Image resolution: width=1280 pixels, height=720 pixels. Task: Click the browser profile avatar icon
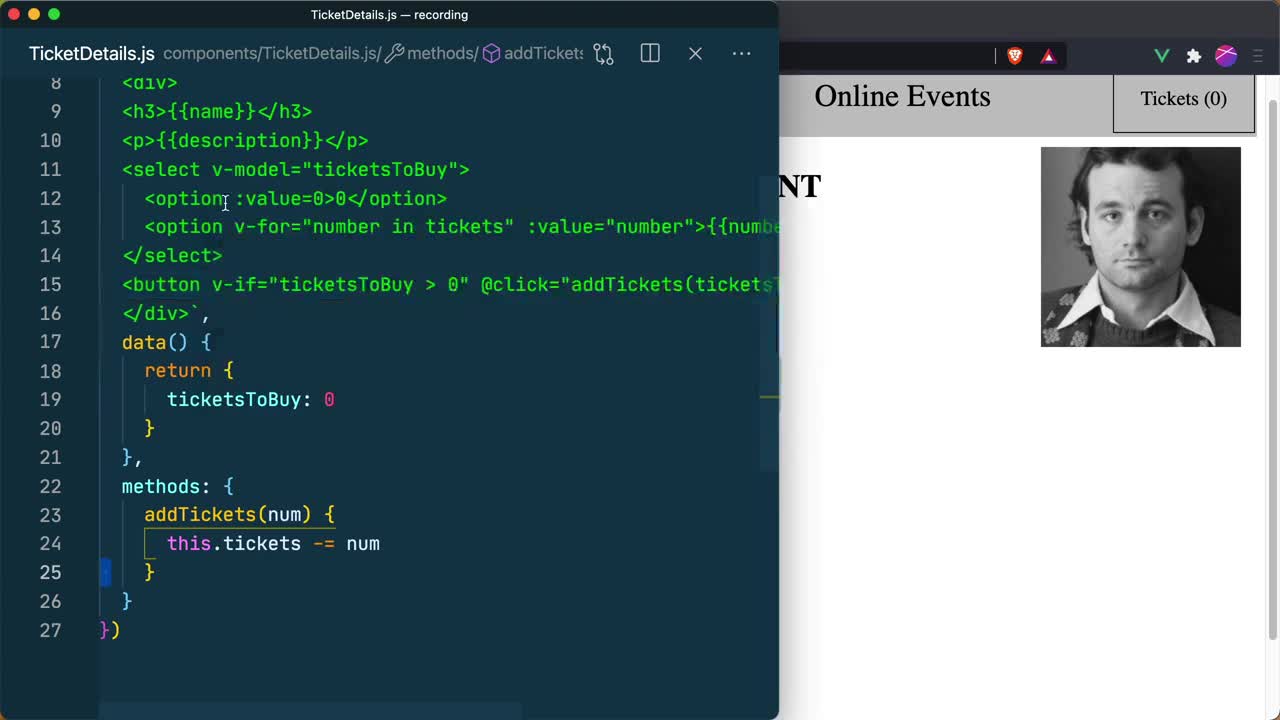point(1226,56)
